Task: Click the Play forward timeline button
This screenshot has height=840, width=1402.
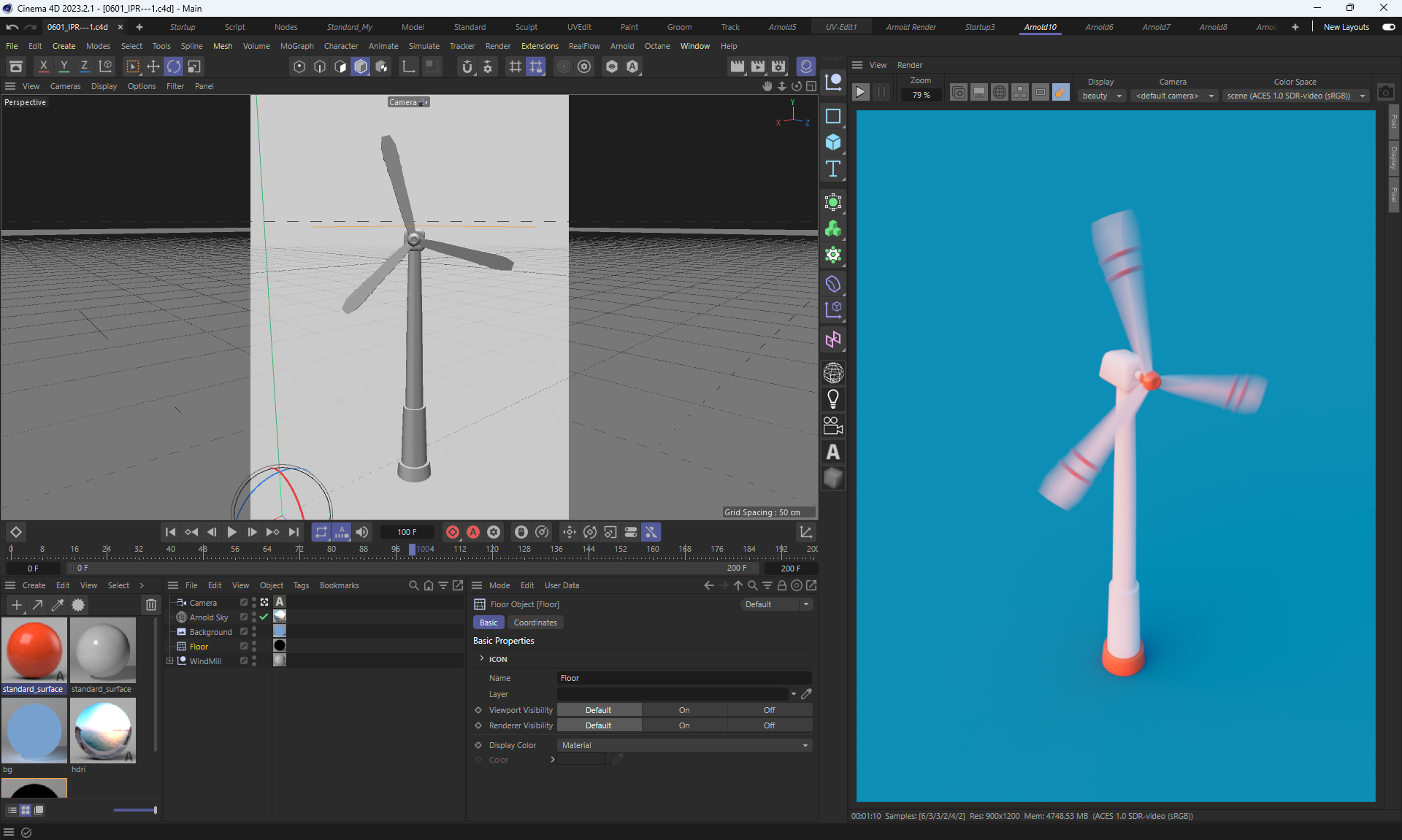Action: [232, 532]
